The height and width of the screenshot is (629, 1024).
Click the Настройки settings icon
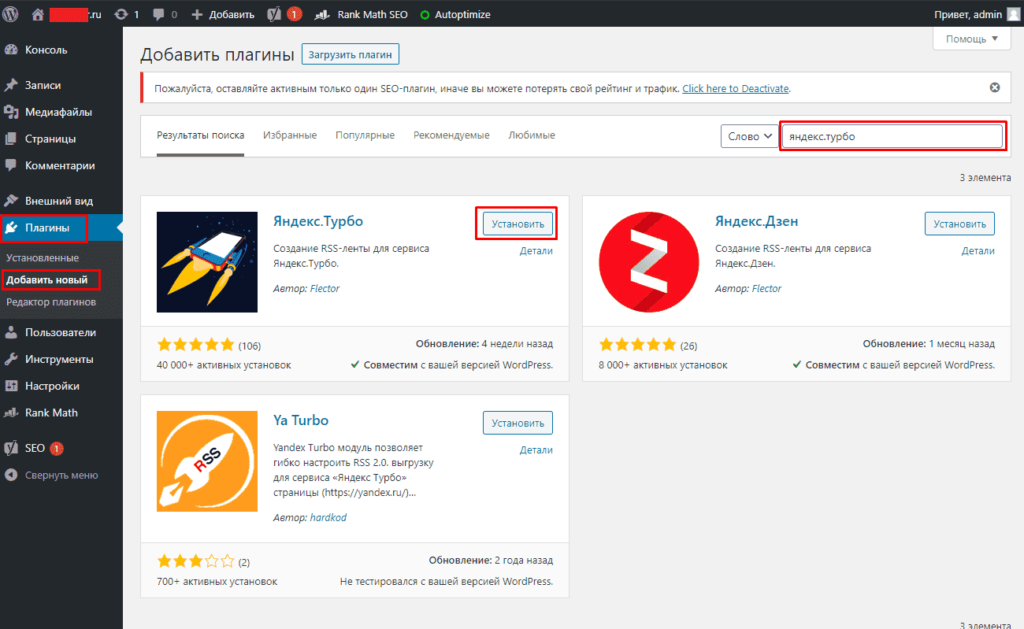tap(11, 385)
